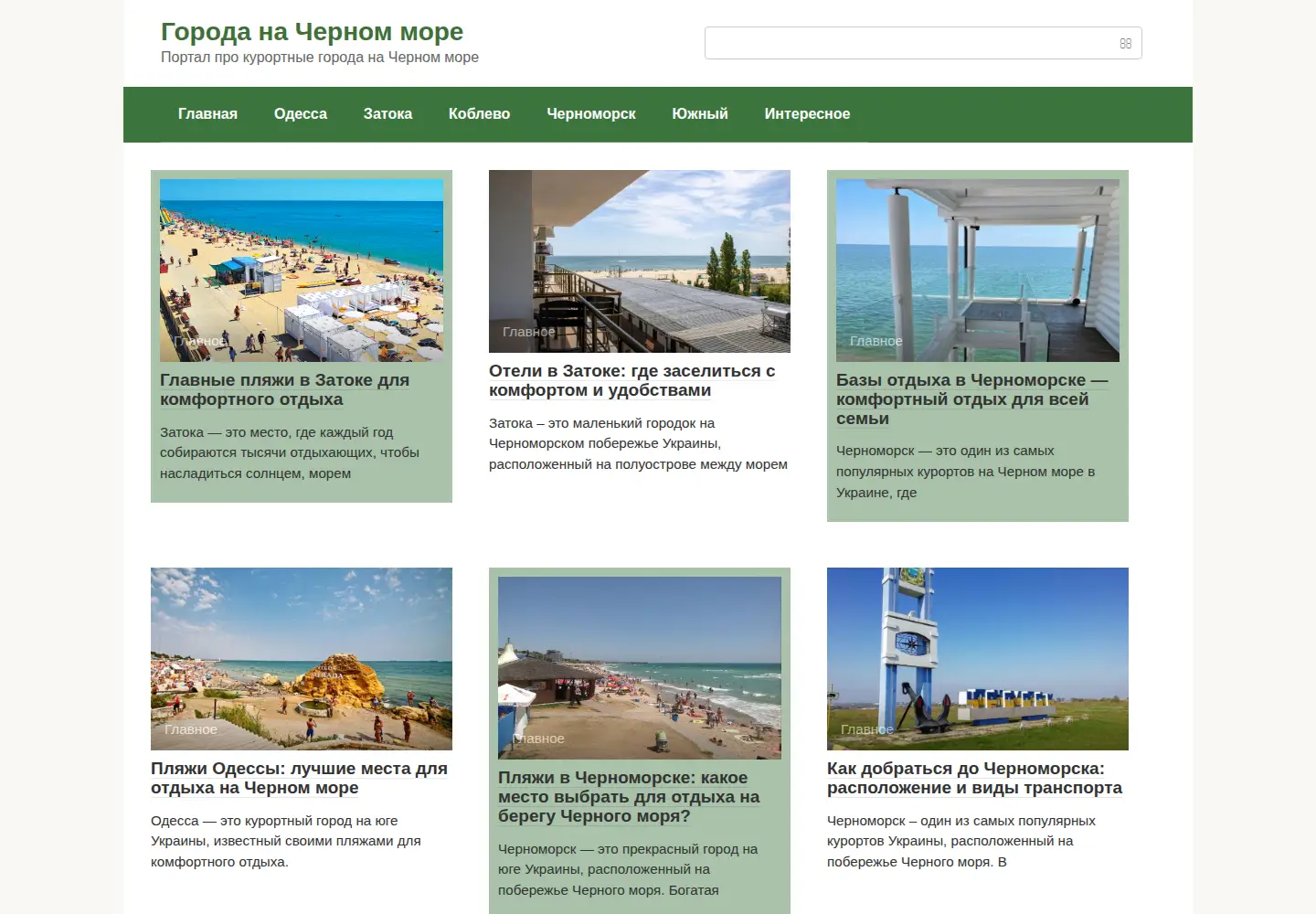Image resolution: width=1316 pixels, height=914 pixels.
Task: Click the hotel terrace photo thumbnail
Action: [640, 261]
